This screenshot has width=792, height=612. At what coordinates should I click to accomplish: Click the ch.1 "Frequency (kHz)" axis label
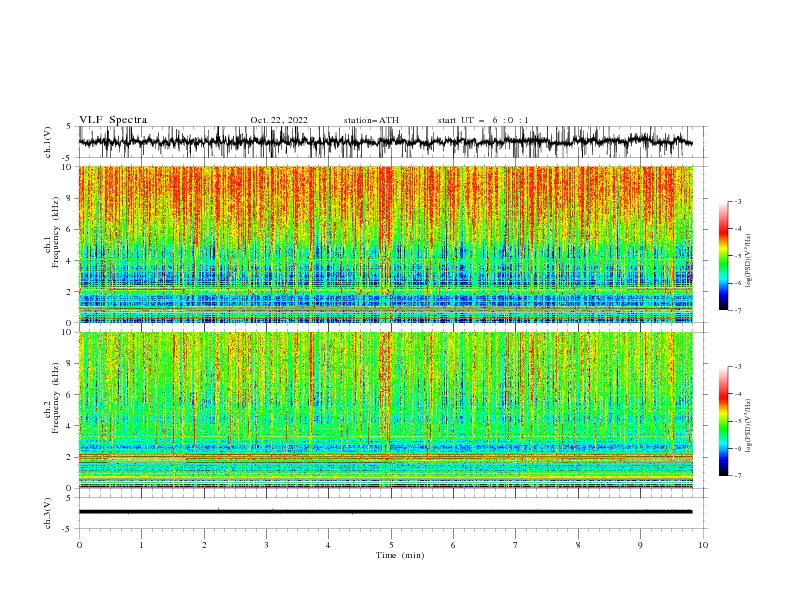[x=56, y=233]
